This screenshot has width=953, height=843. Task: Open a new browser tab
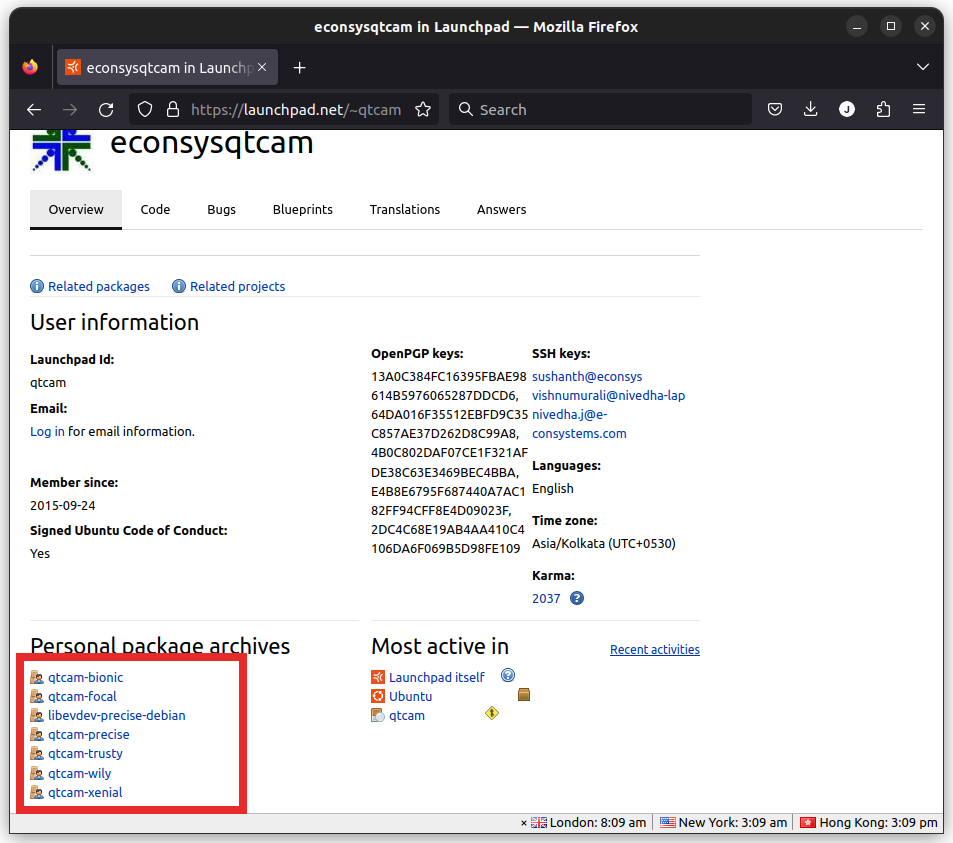299,67
